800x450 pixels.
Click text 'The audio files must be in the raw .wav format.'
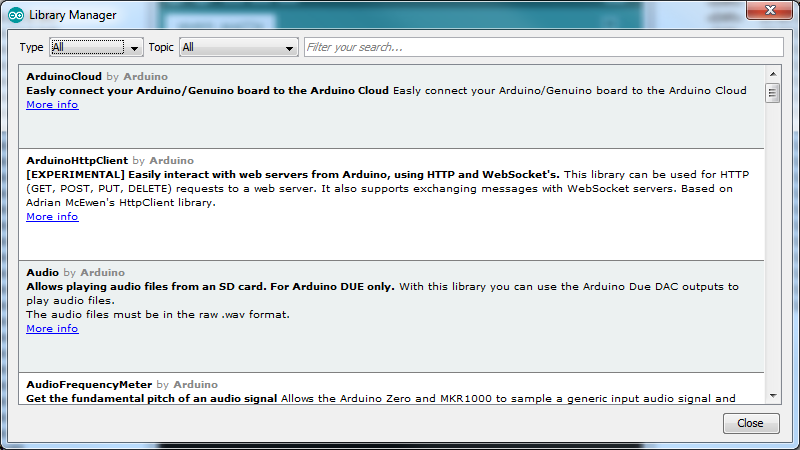tap(158, 315)
